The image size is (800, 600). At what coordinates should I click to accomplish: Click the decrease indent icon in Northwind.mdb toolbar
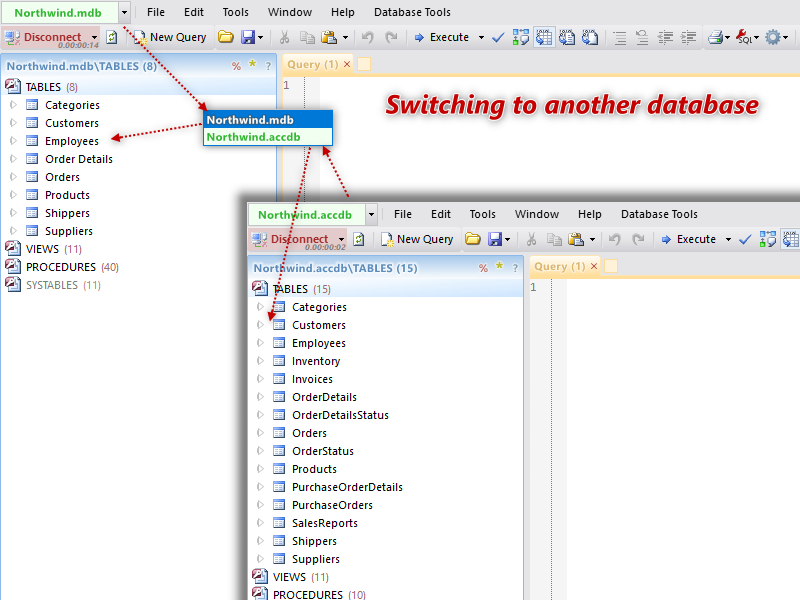point(665,37)
